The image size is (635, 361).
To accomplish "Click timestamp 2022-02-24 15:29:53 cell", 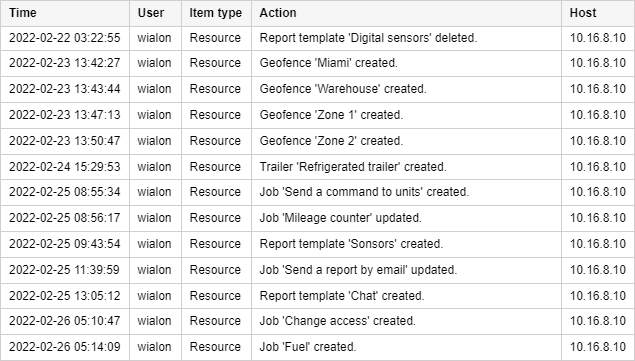I will (65, 167).
